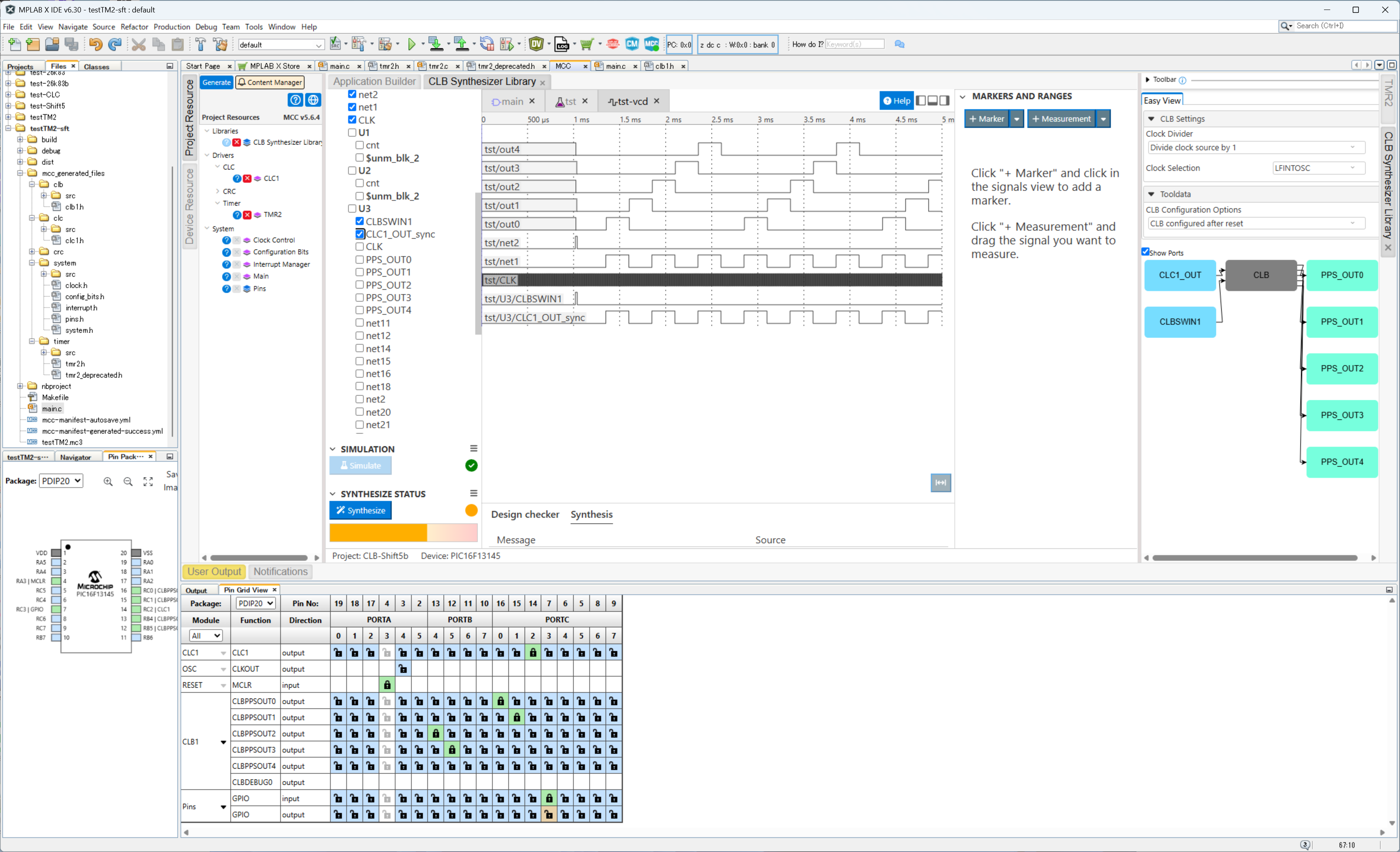1400x852 pixels.
Task: Open the Debug menu
Action: pyautogui.click(x=206, y=27)
